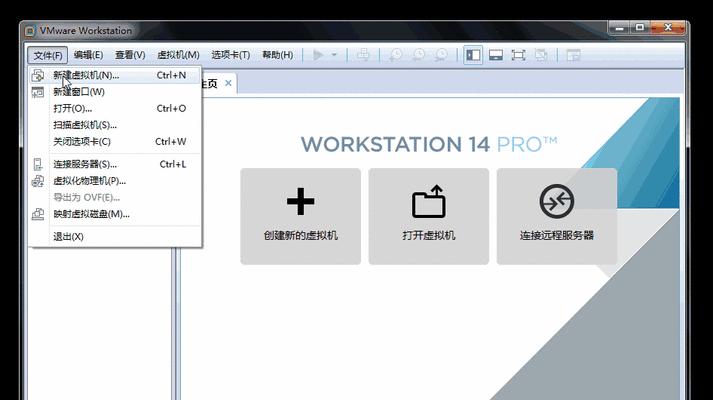Select 映射虚拟磁盘(M)... menu entry
This screenshot has width=713, height=400.
click(115, 214)
